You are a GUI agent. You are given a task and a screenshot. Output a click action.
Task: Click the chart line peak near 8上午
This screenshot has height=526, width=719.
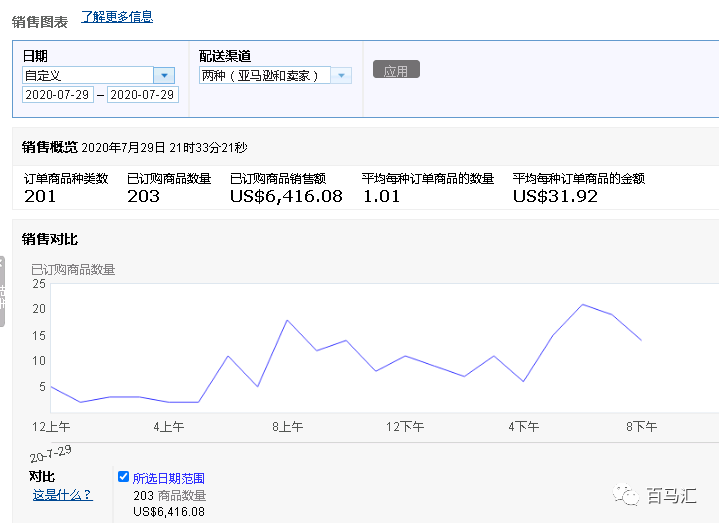click(x=287, y=320)
